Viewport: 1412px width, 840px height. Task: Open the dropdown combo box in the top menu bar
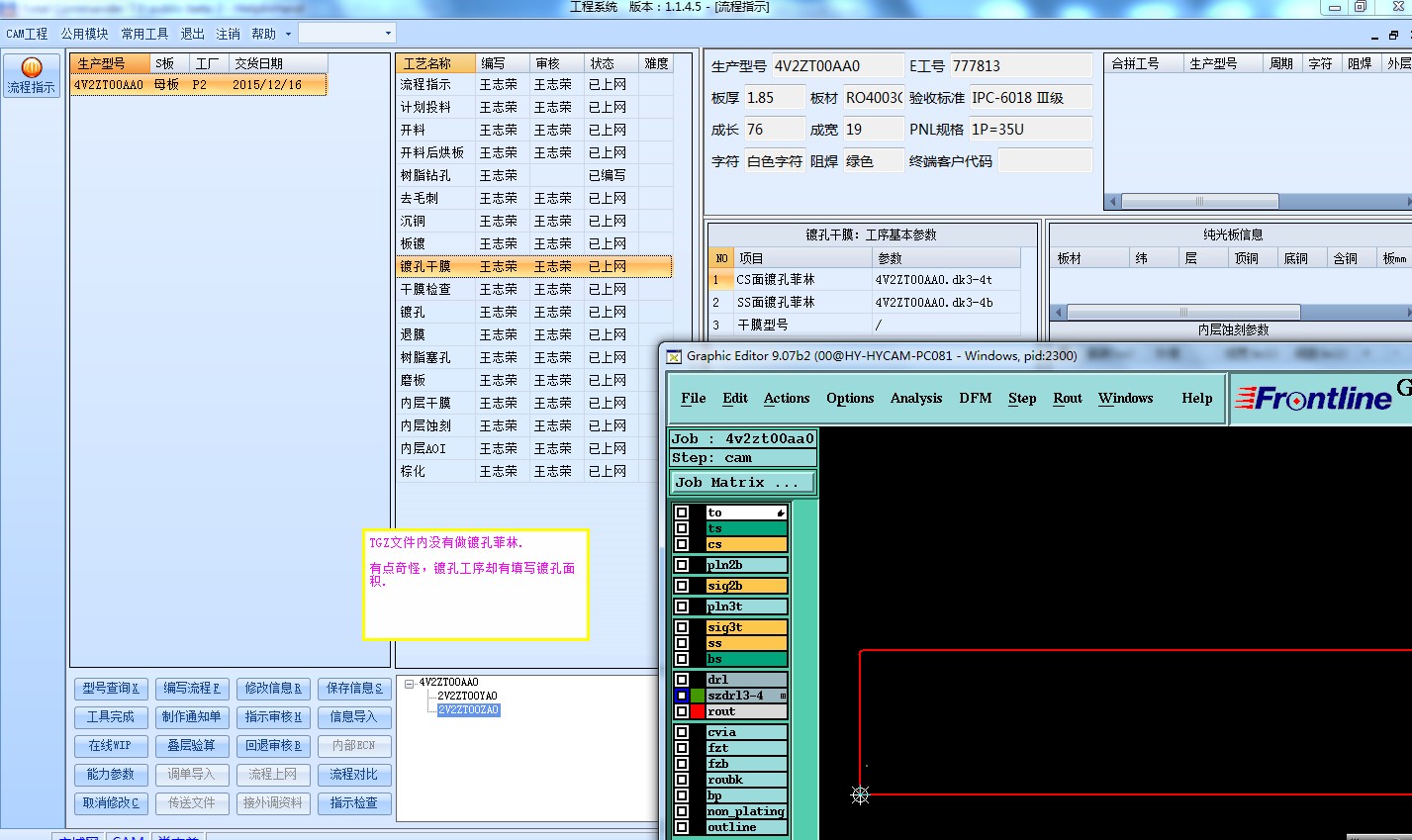click(x=347, y=33)
